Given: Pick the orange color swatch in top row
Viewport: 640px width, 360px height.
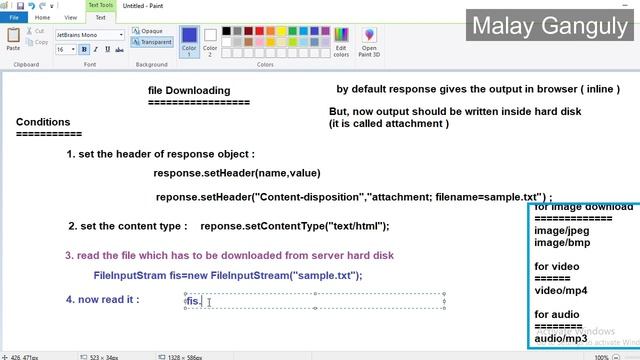Looking at the screenshot, I should click(271, 31).
